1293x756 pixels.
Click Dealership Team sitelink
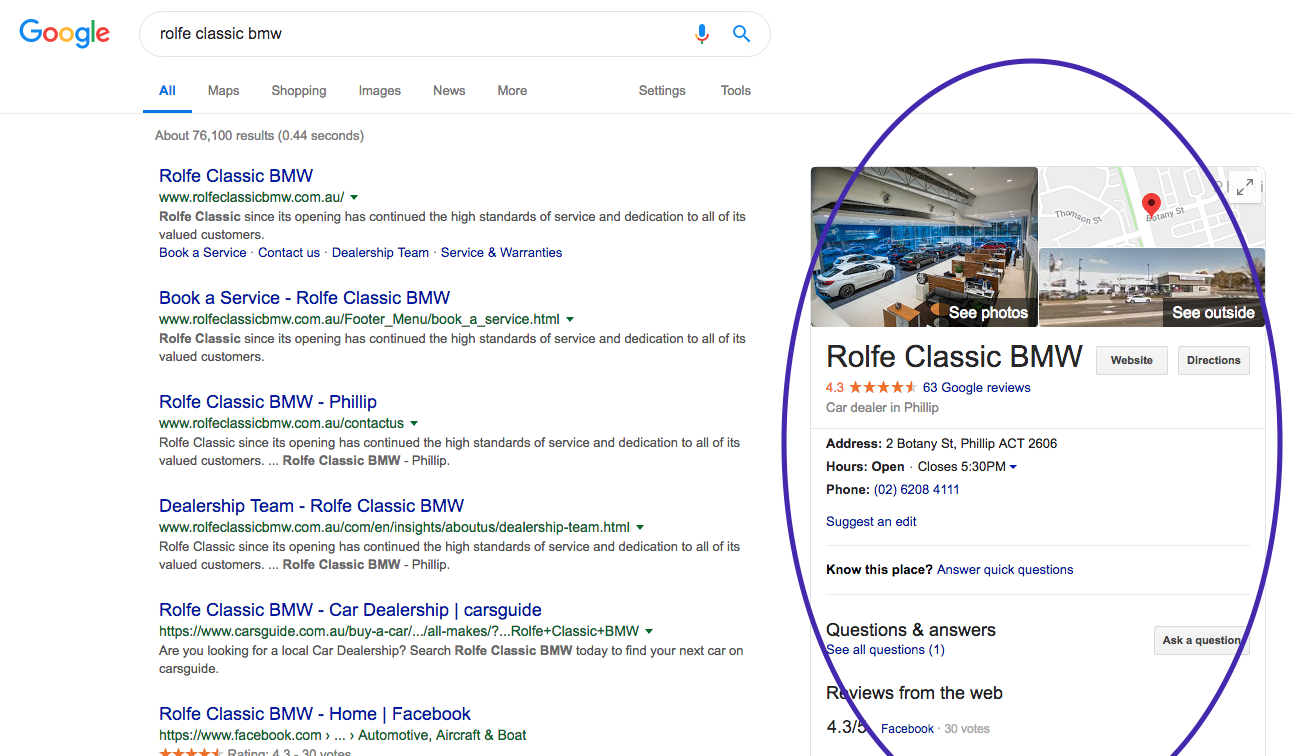point(380,252)
